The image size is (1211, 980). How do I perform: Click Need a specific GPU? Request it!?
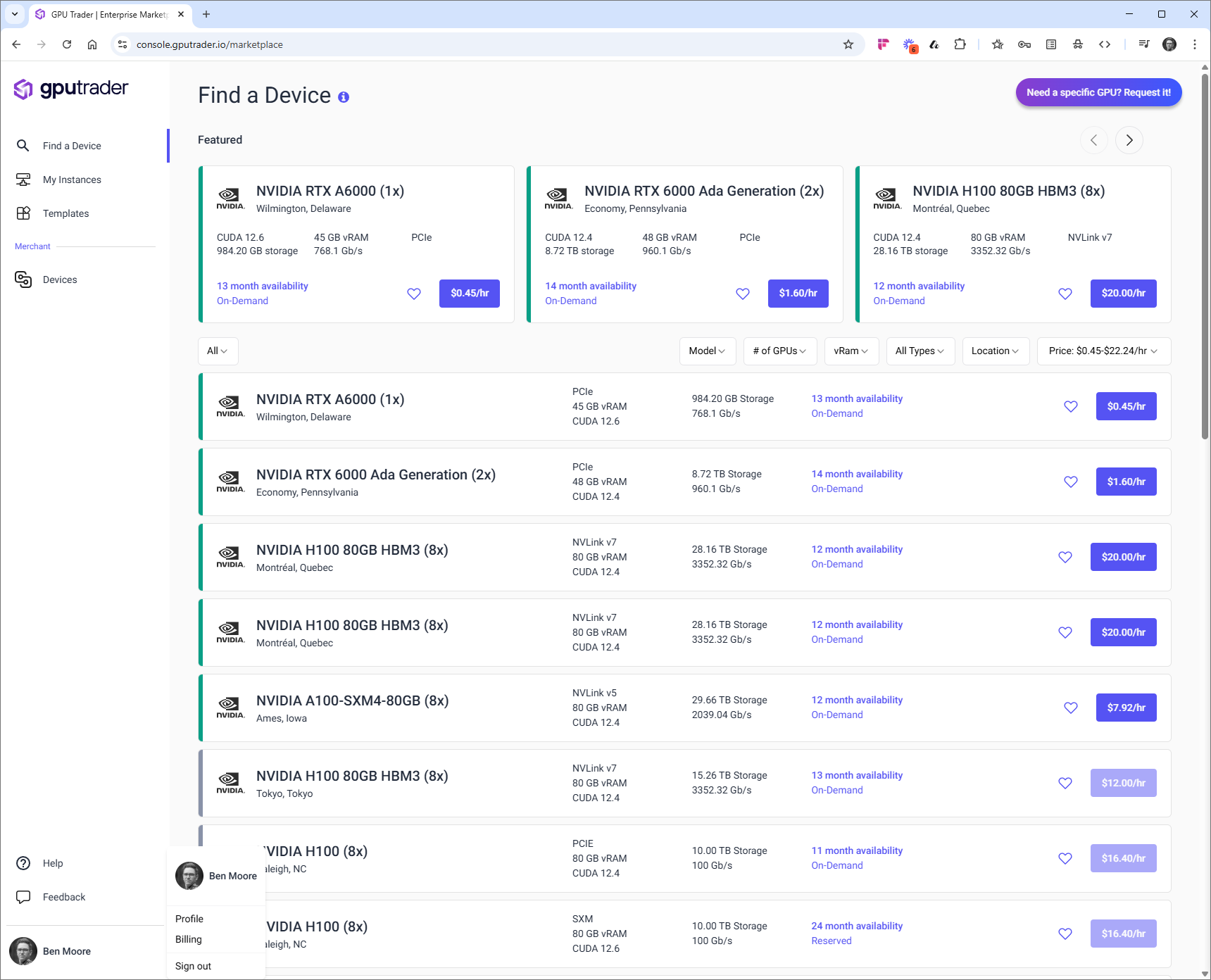coord(1098,92)
